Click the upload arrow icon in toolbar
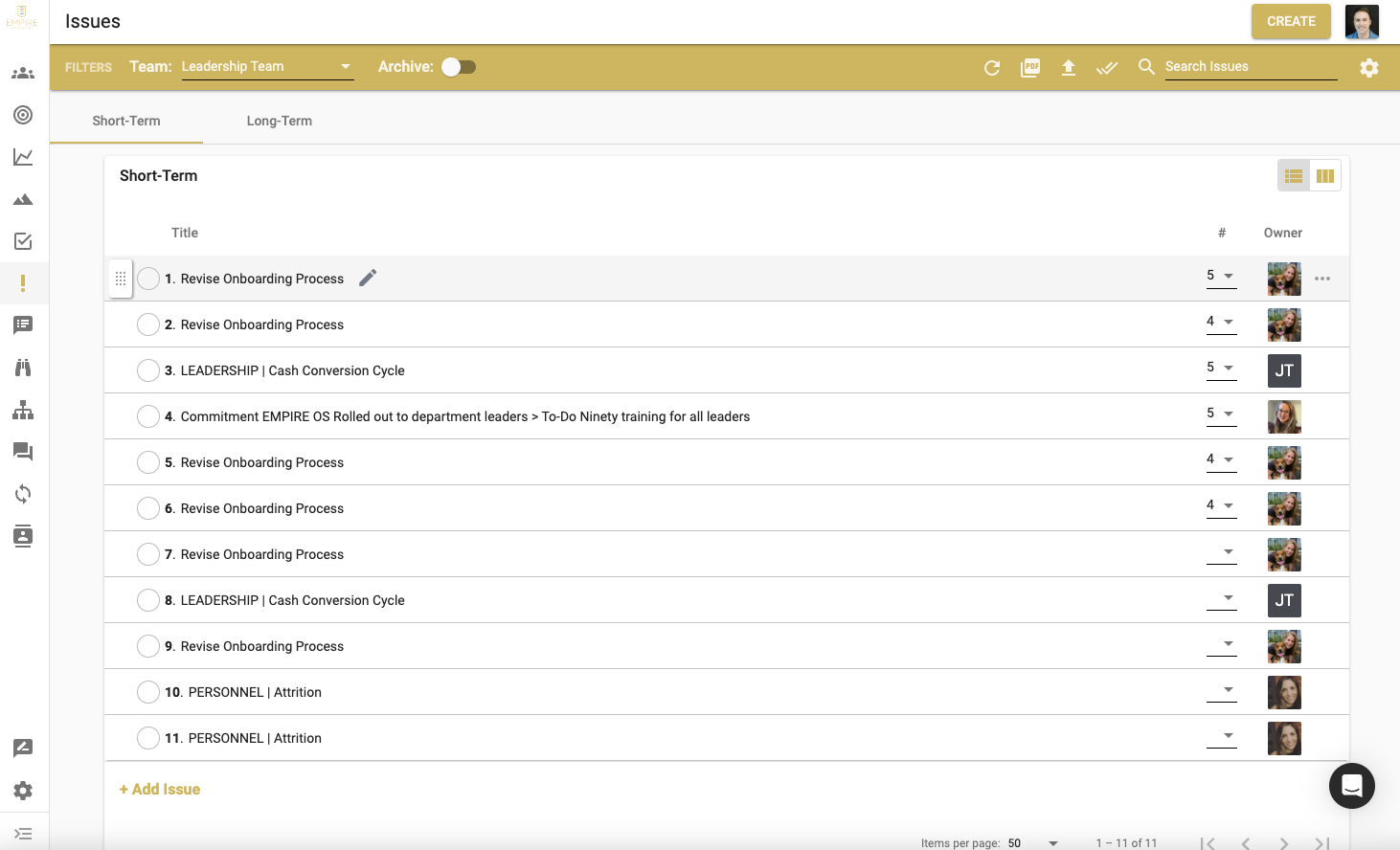The height and width of the screenshot is (850, 1400). (1069, 67)
